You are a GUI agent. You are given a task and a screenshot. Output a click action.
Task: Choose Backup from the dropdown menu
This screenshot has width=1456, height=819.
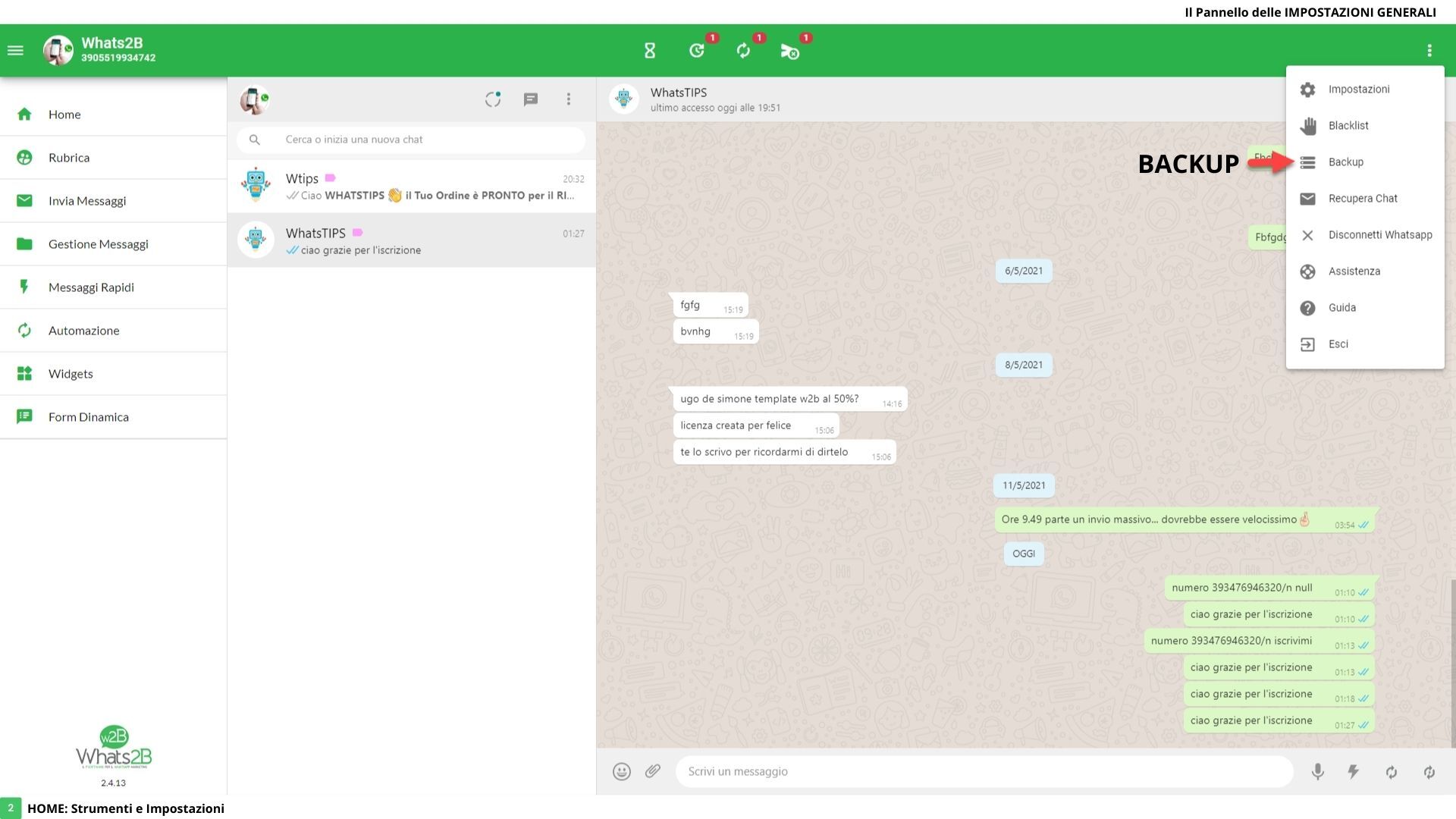1365,162
